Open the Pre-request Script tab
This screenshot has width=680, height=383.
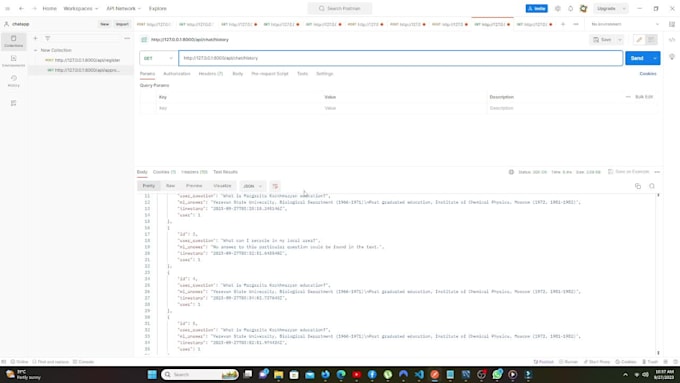tap(270, 74)
